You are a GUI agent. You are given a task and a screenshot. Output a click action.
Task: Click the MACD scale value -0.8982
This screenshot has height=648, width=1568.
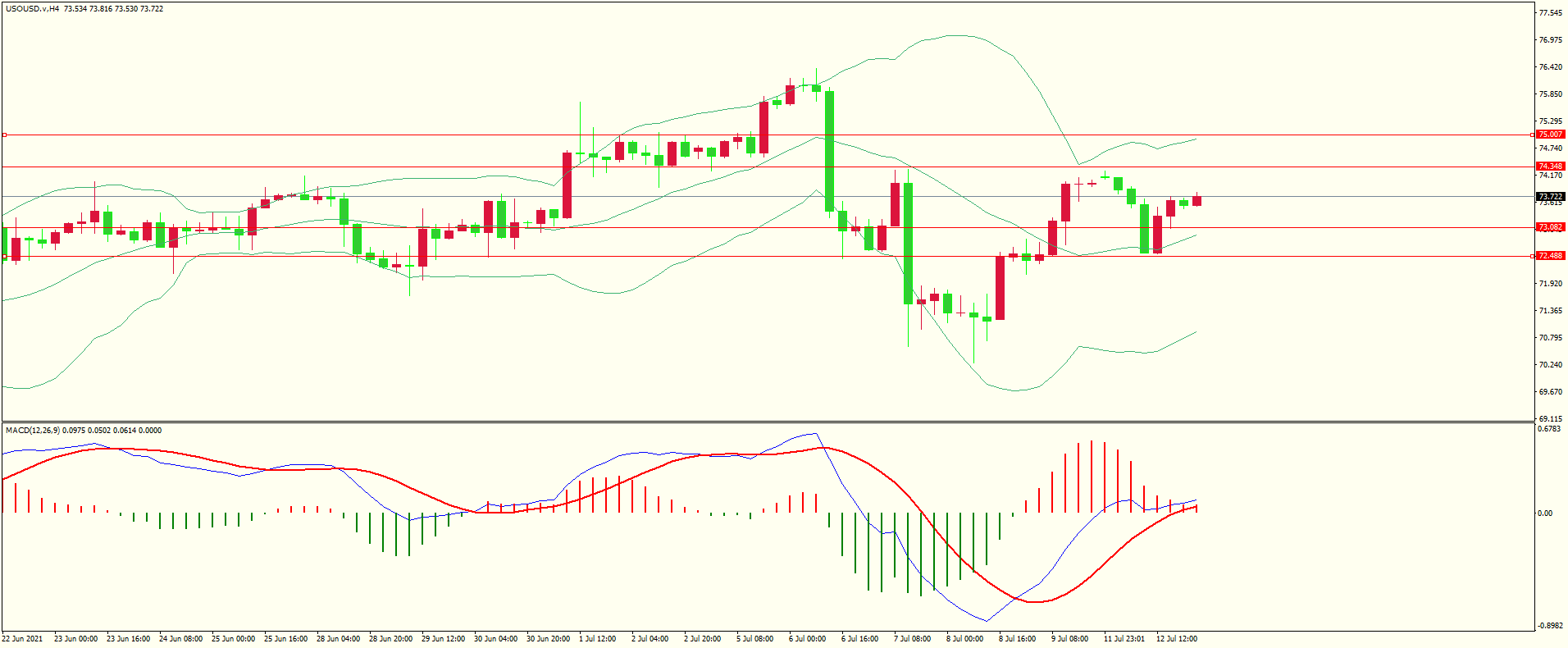(1549, 625)
